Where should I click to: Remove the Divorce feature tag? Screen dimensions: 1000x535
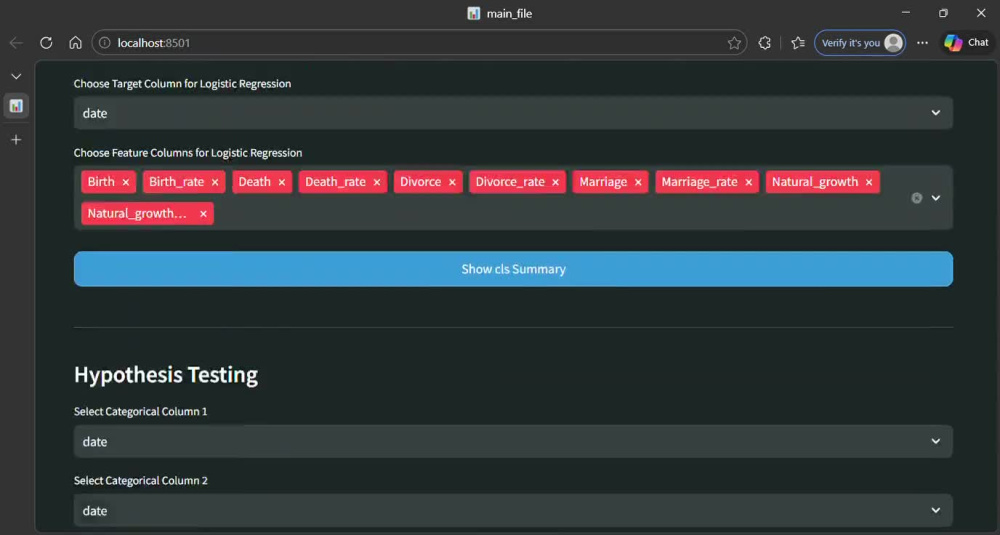tap(452, 182)
